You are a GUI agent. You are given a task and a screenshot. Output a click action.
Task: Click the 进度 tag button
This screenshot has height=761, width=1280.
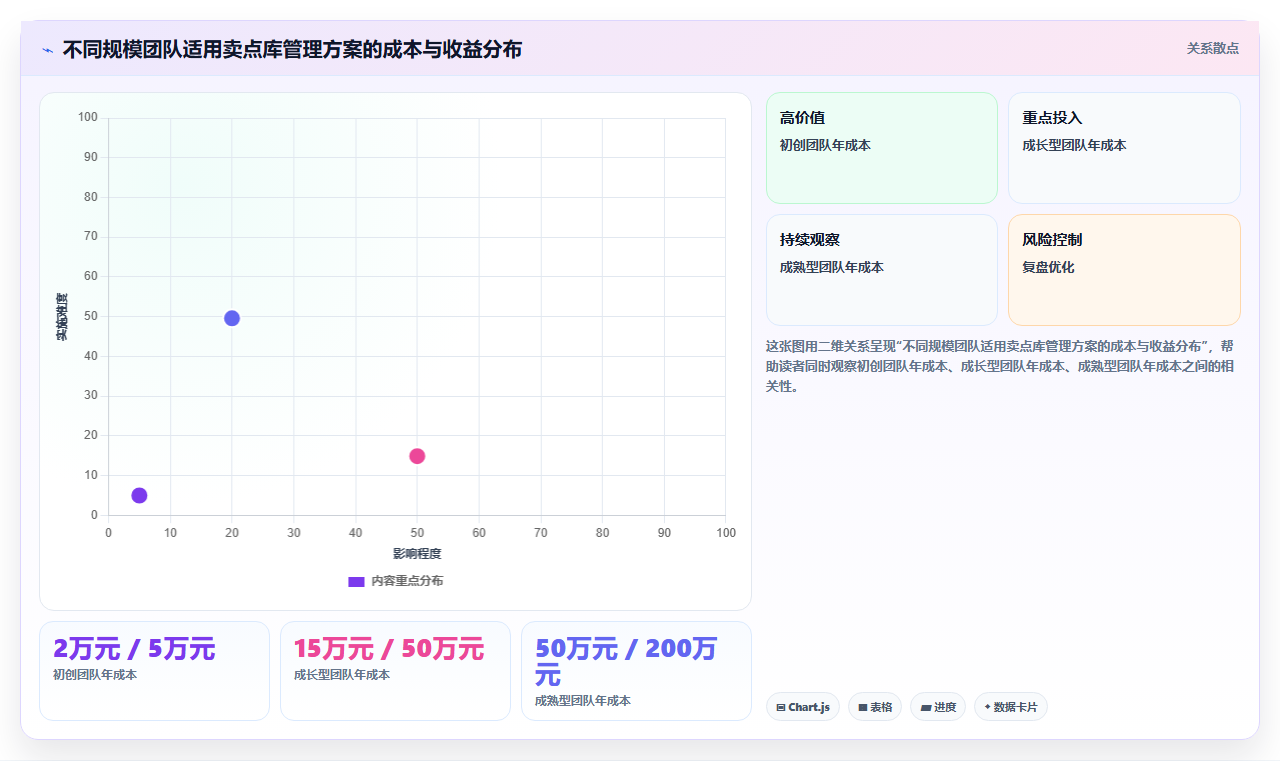938,707
